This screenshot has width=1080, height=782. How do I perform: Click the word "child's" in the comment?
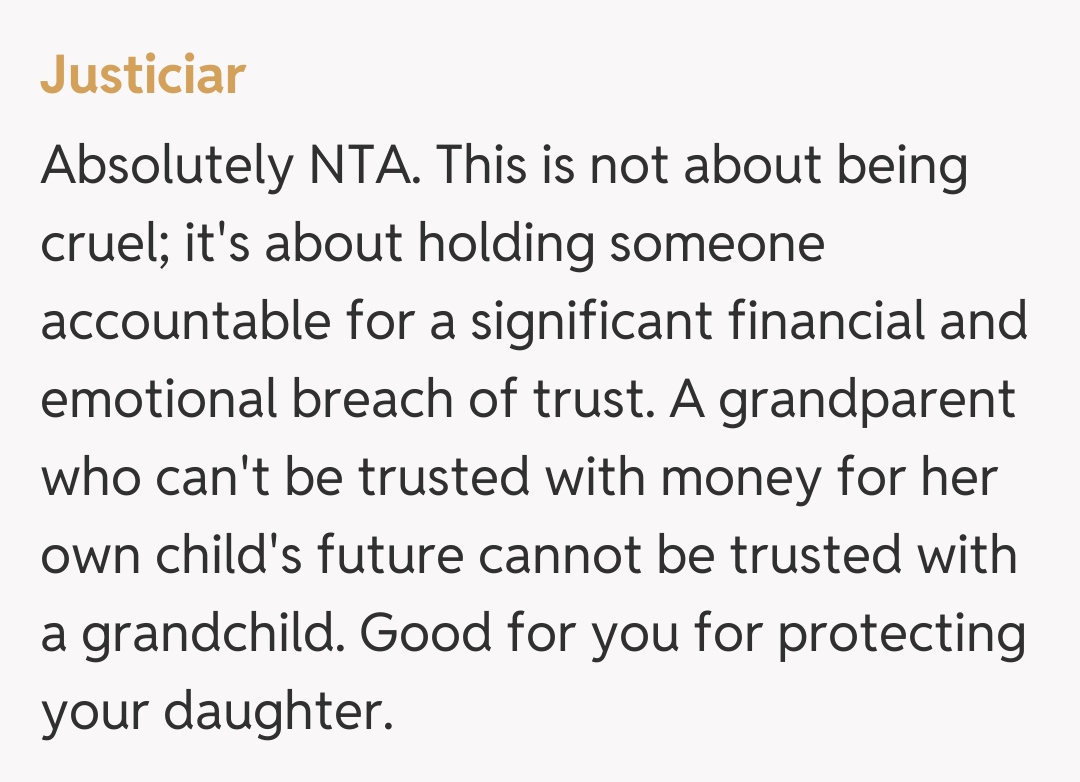232,555
